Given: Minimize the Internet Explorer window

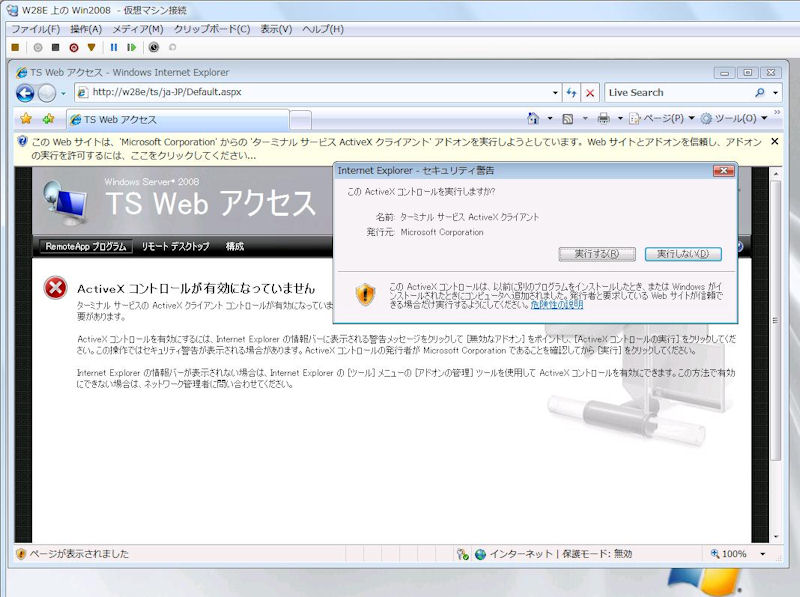Looking at the screenshot, I should [724, 73].
